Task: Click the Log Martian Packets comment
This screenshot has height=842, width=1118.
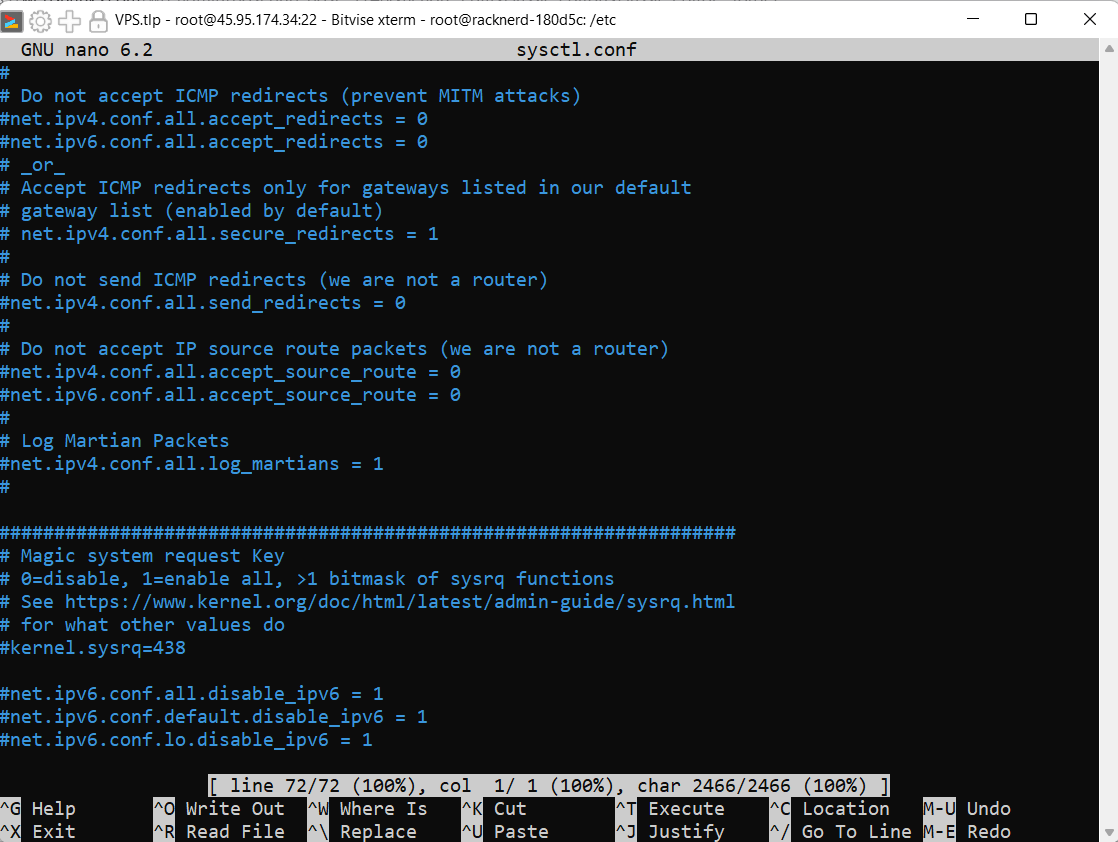Action: coord(115,441)
